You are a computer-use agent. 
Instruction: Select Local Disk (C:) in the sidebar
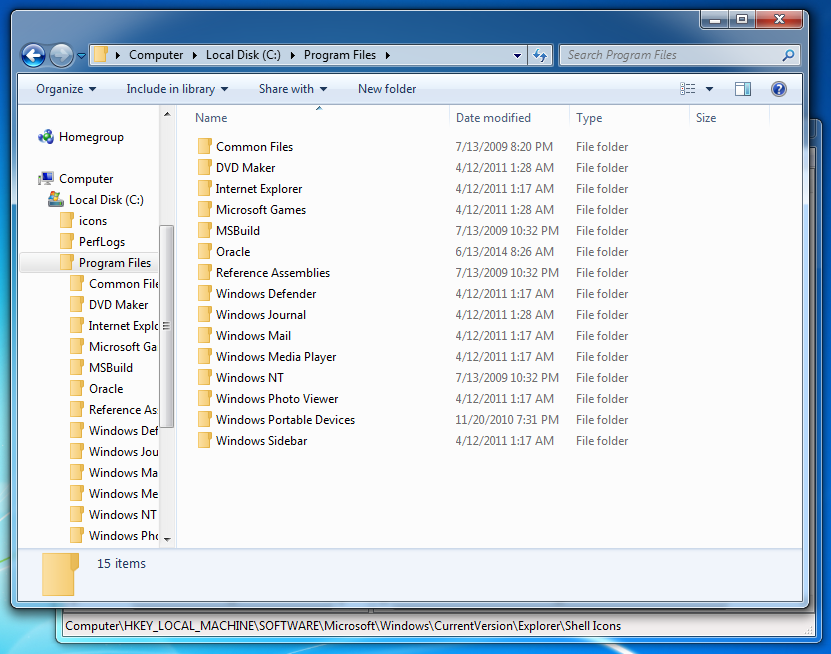[x=106, y=199]
